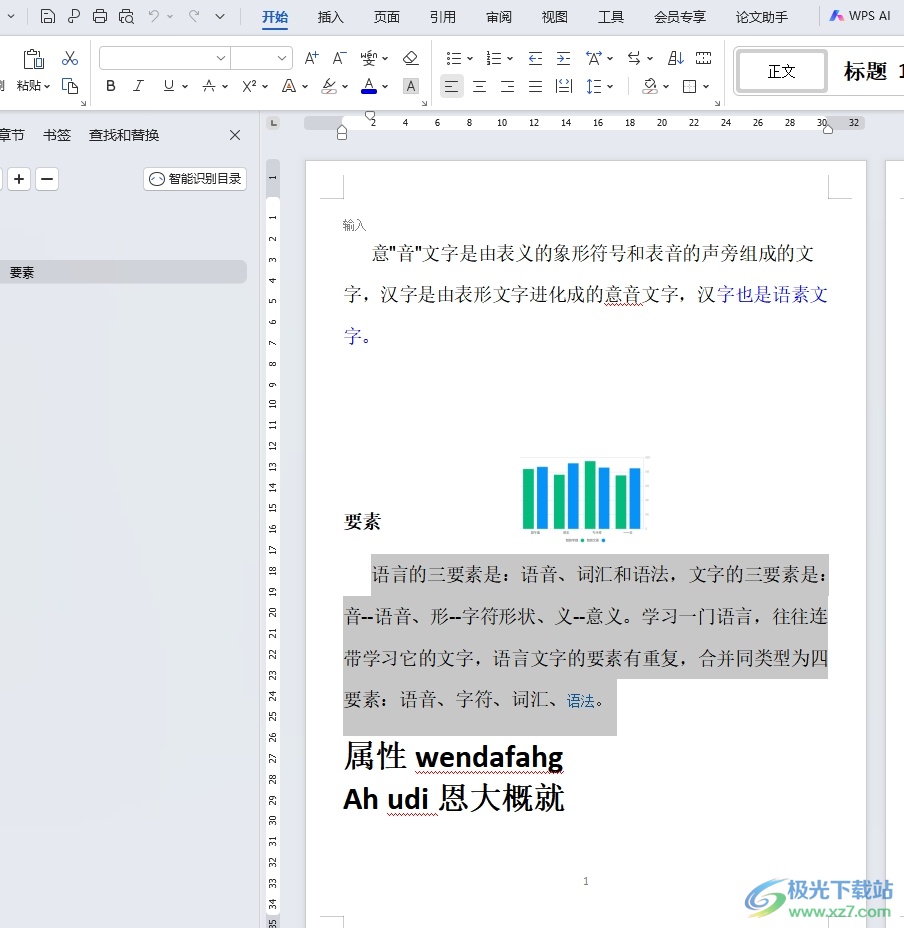Click the Undo arrow
The image size is (904, 928).
coord(154,16)
